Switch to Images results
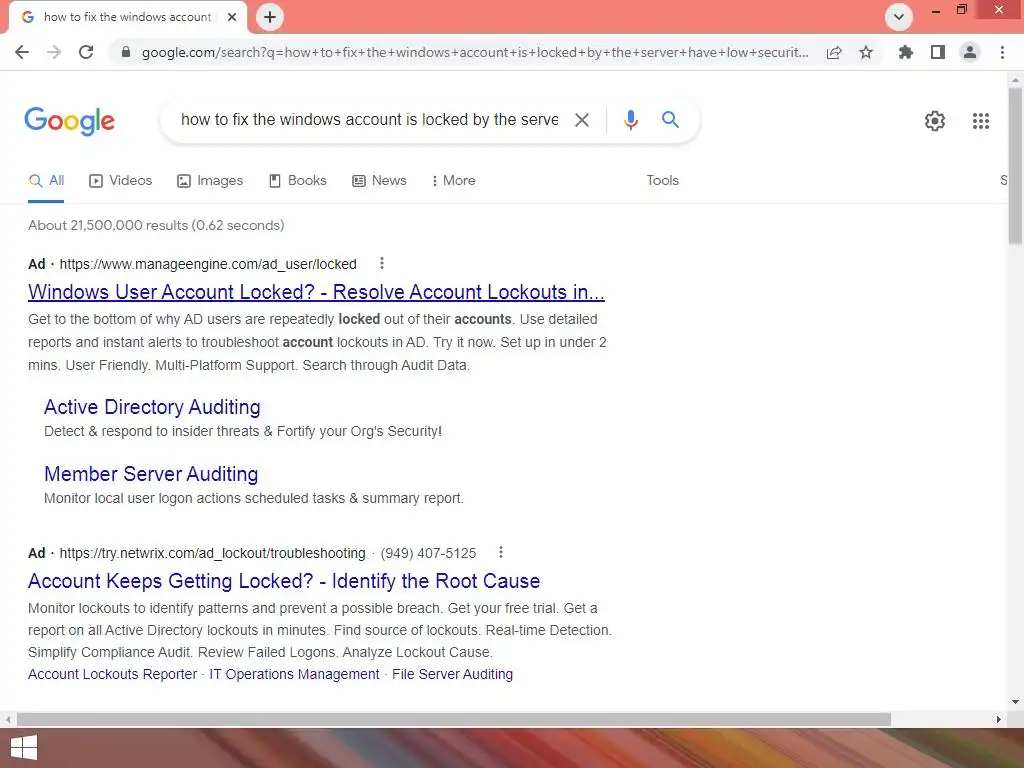Viewport: 1024px width, 768px height. 210,181
